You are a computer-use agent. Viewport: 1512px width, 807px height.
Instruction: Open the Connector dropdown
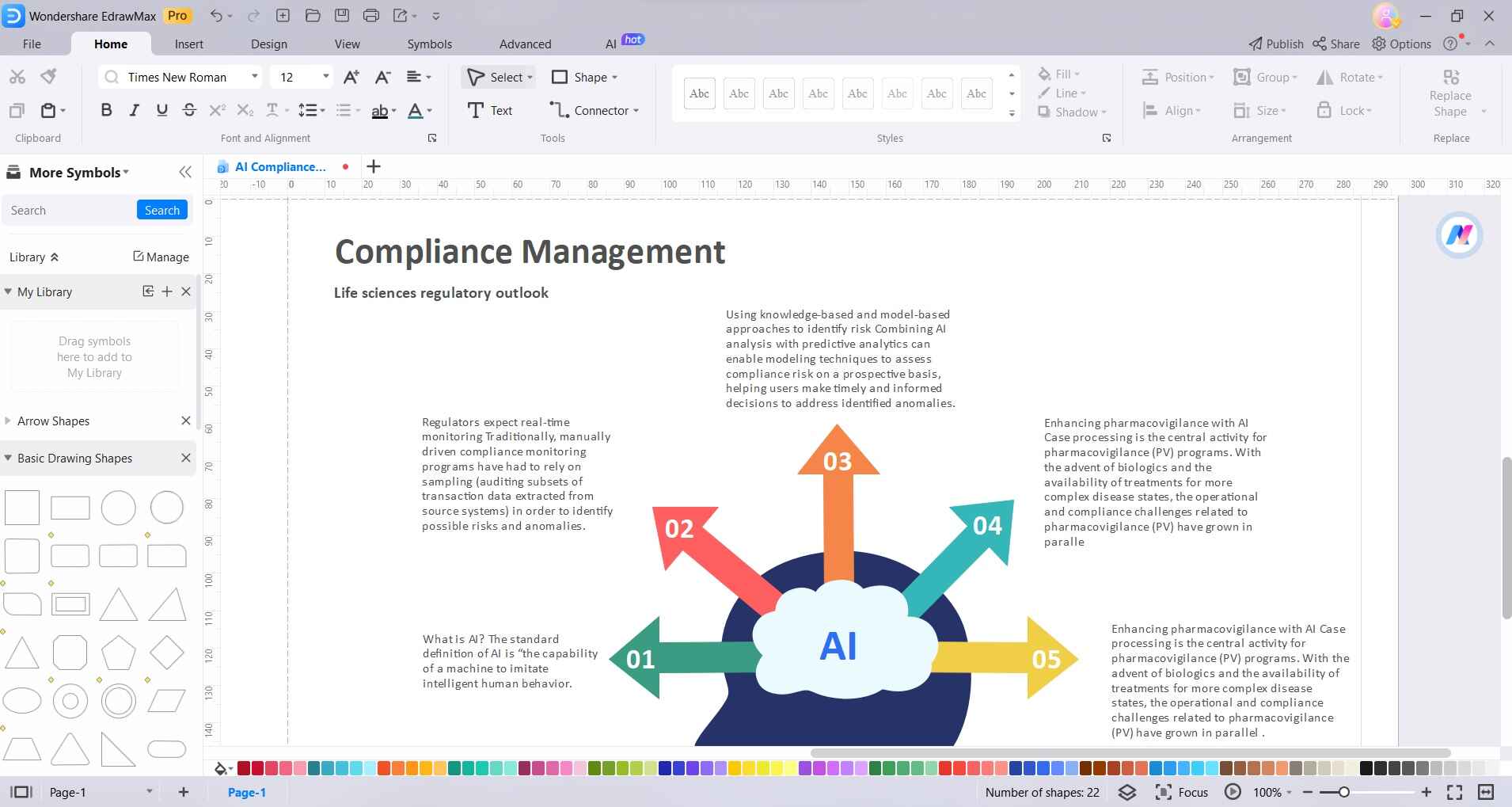(636, 110)
